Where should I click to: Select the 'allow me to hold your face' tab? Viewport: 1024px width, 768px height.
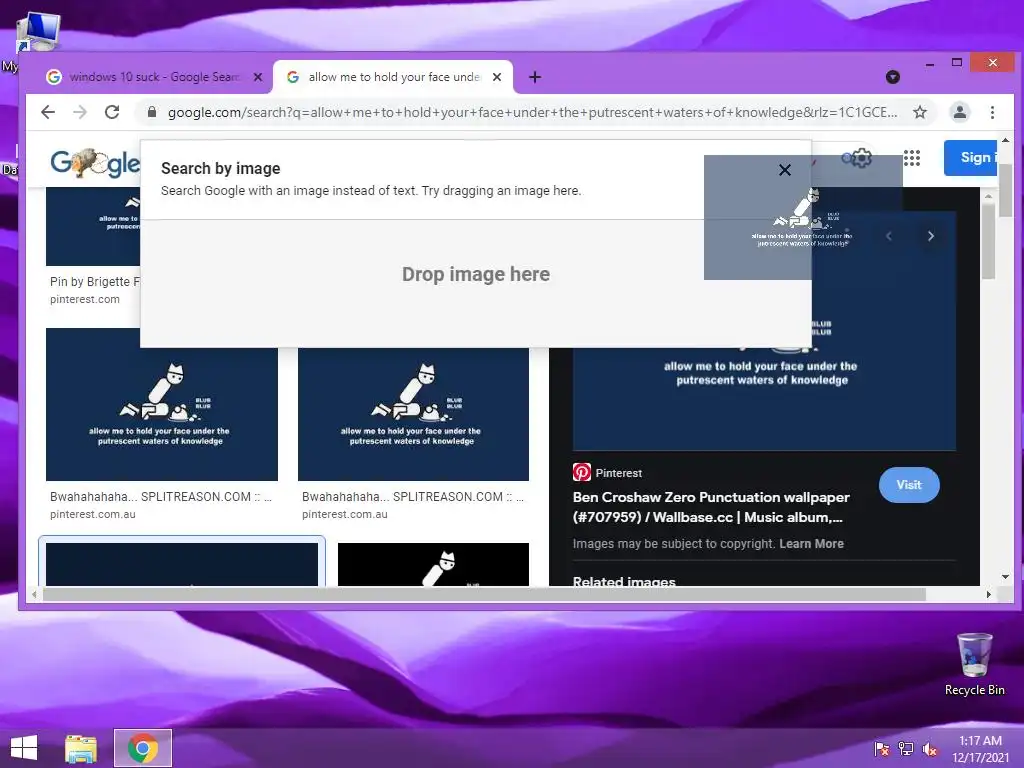point(393,77)
